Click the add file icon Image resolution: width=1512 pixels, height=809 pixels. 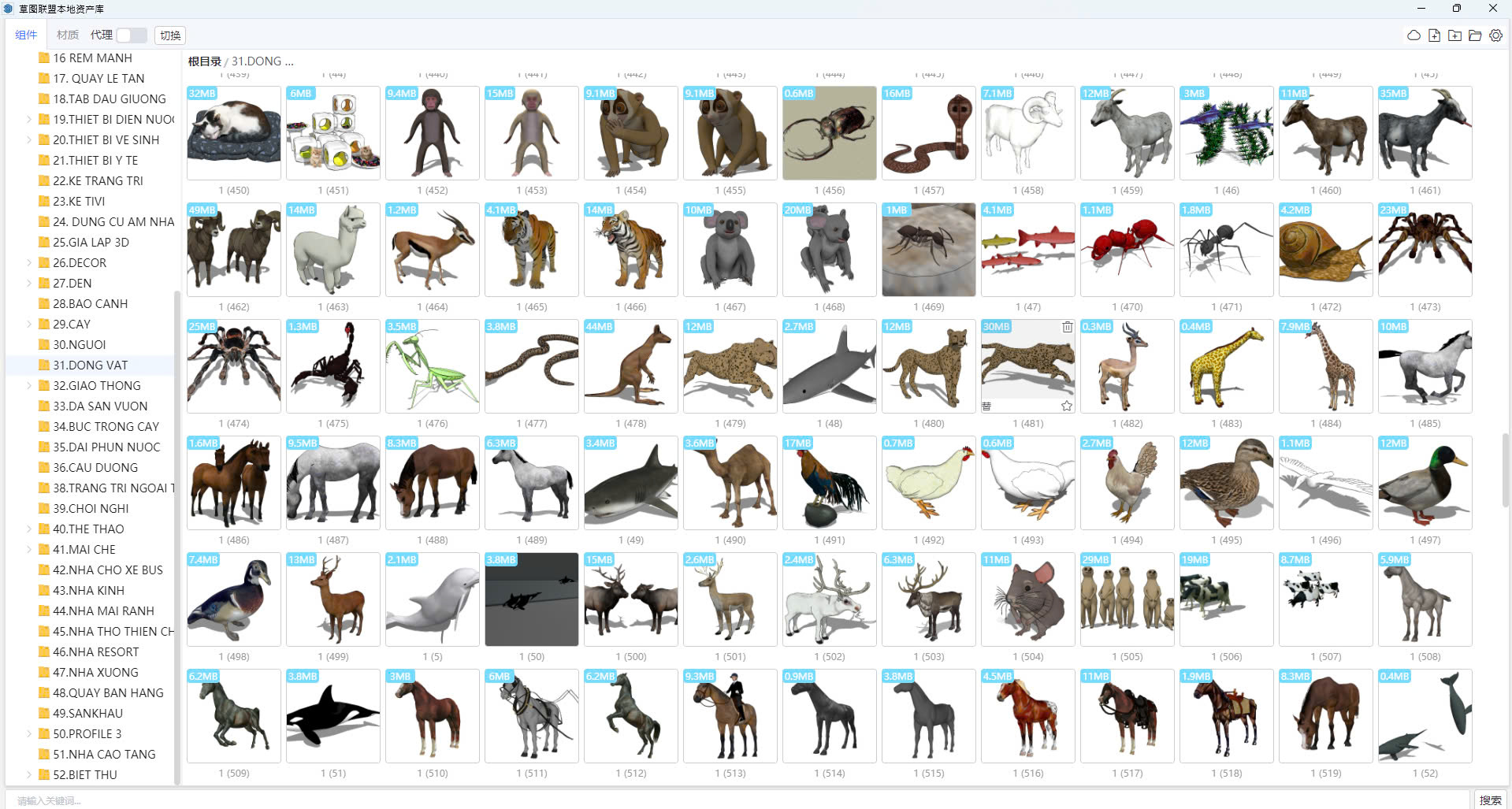[1434, 35]
